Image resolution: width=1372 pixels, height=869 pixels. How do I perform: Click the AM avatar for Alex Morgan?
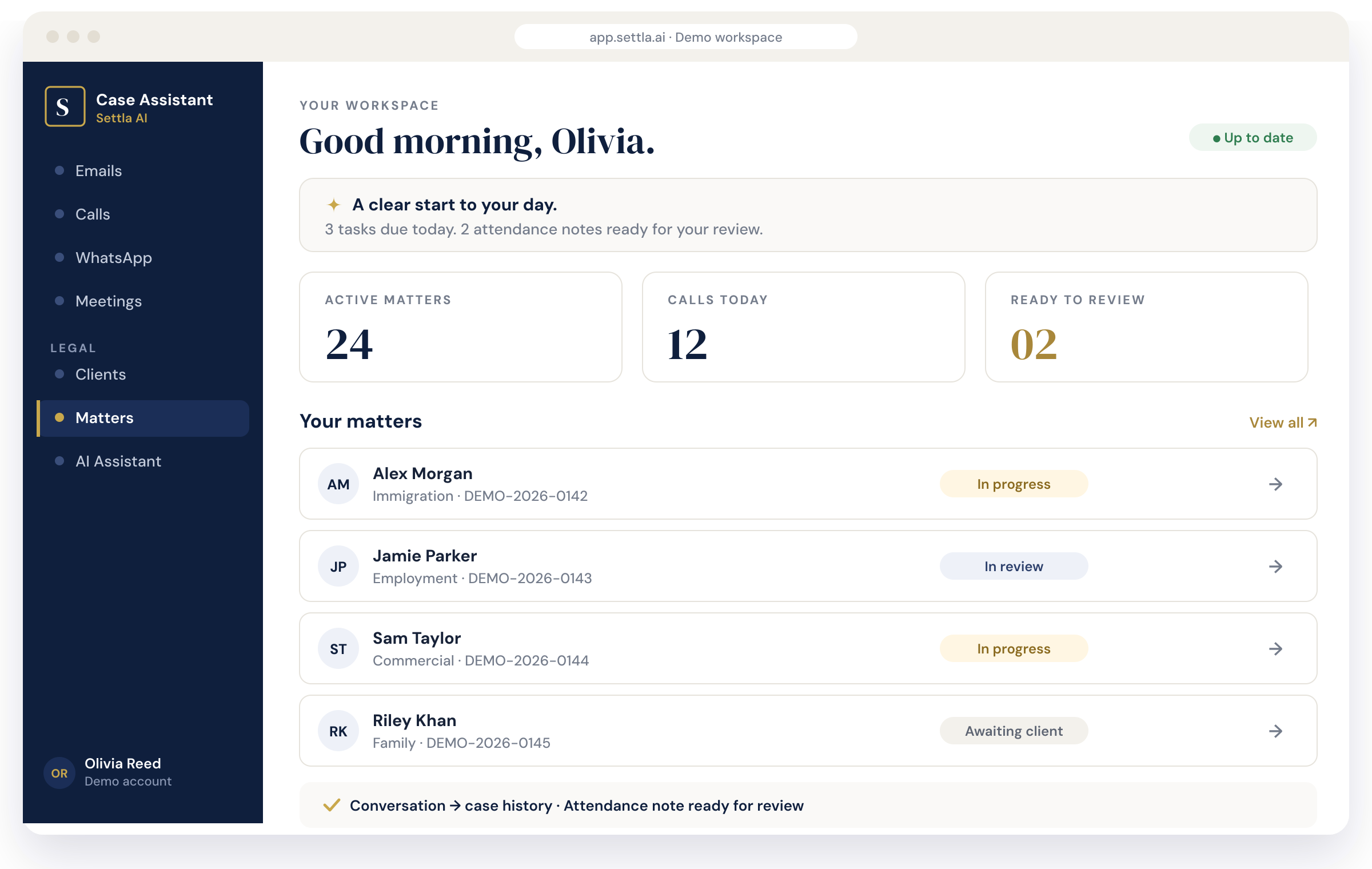pos(338,484)
